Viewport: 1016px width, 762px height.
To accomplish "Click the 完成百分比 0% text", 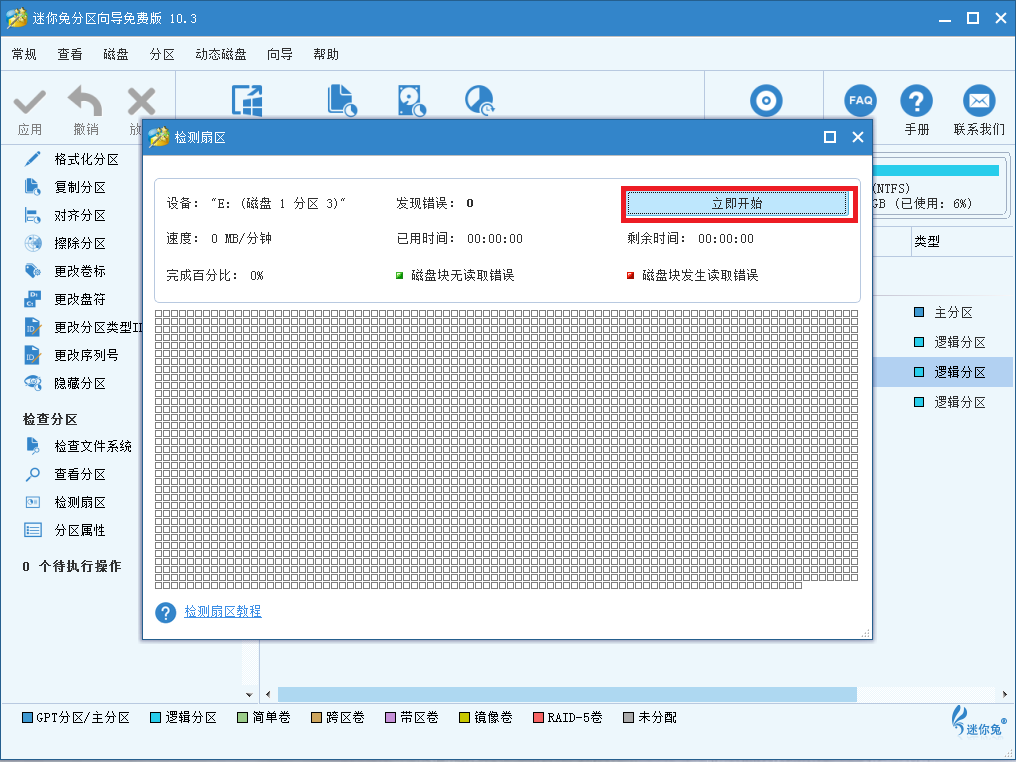I will point(214,275).
